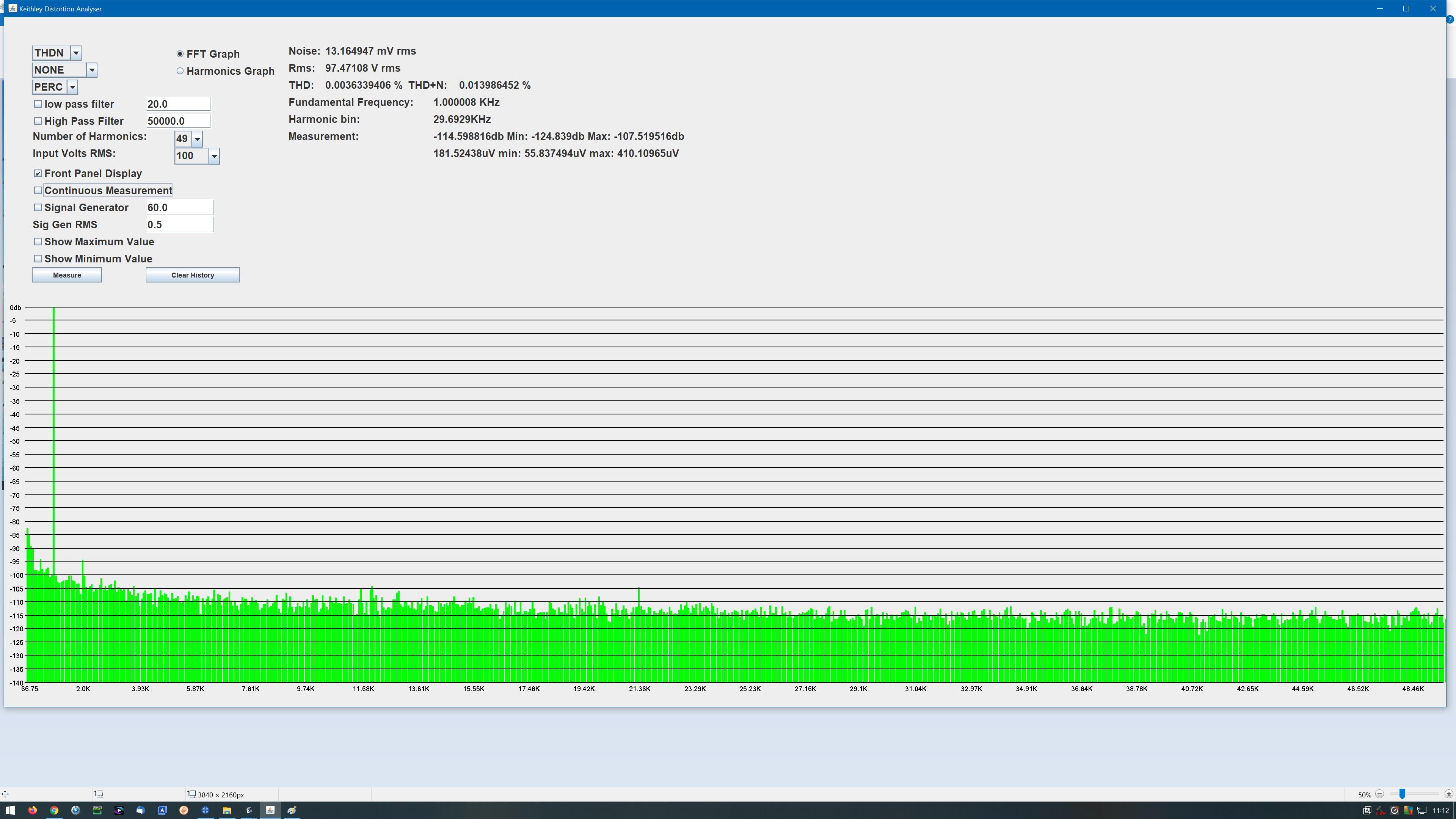
Task: Open File Explorer in the taskbar
Action: [227, 810]
